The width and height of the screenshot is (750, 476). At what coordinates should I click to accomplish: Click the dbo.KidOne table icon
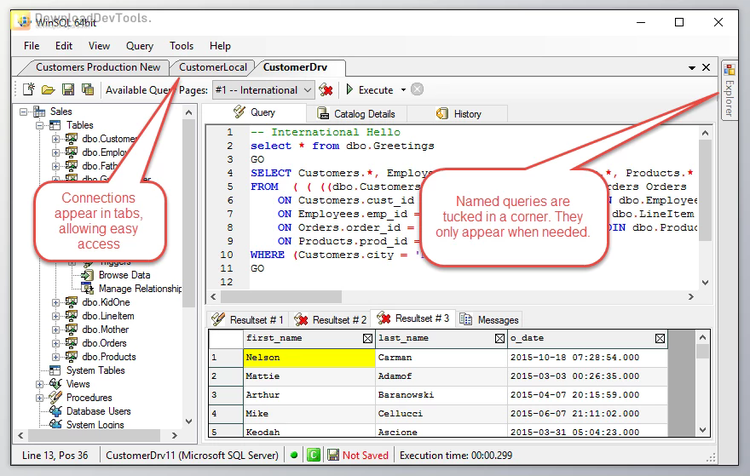click(x=71, y=302)
